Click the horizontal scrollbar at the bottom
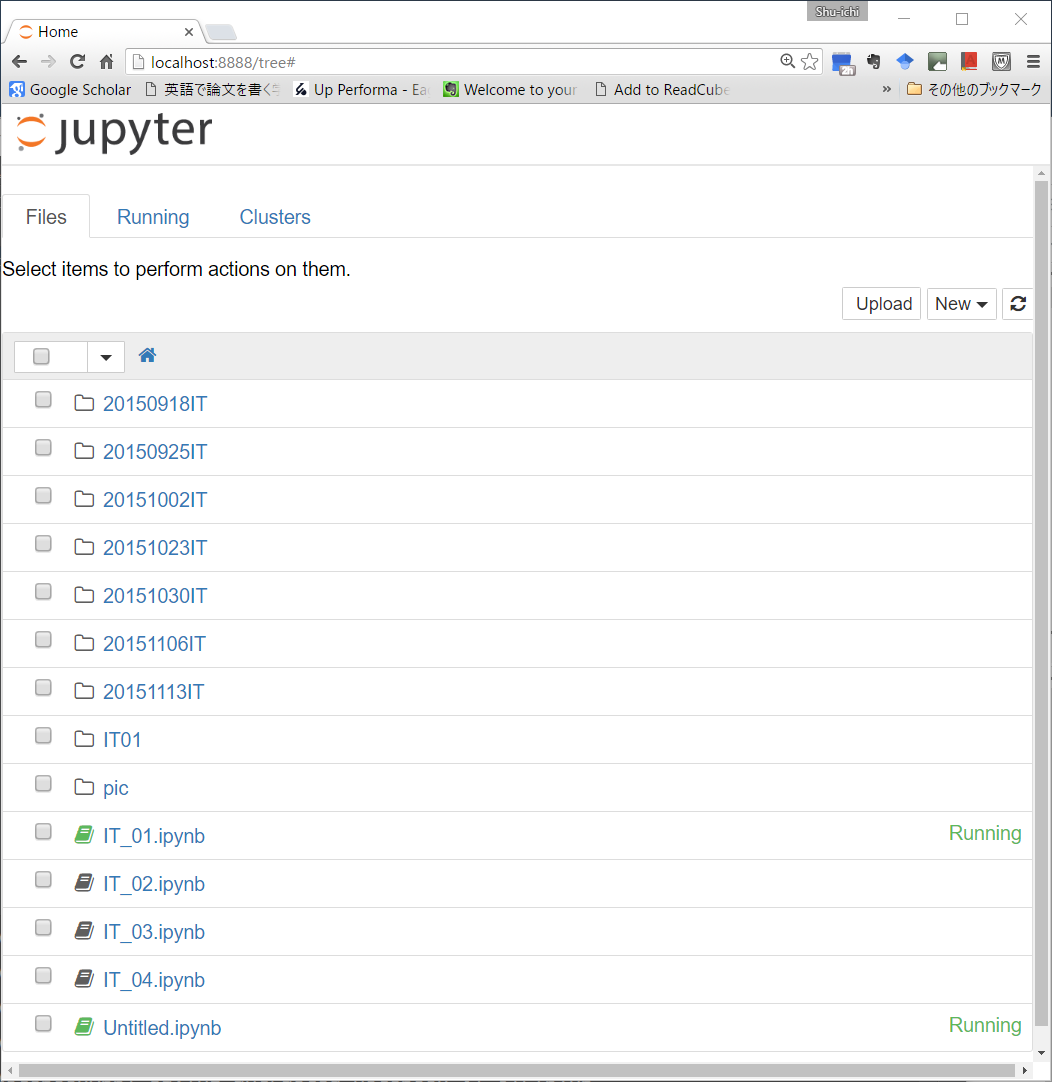The width and height of the screenshot is (1052, 1082). click(x=520, y=1071)
